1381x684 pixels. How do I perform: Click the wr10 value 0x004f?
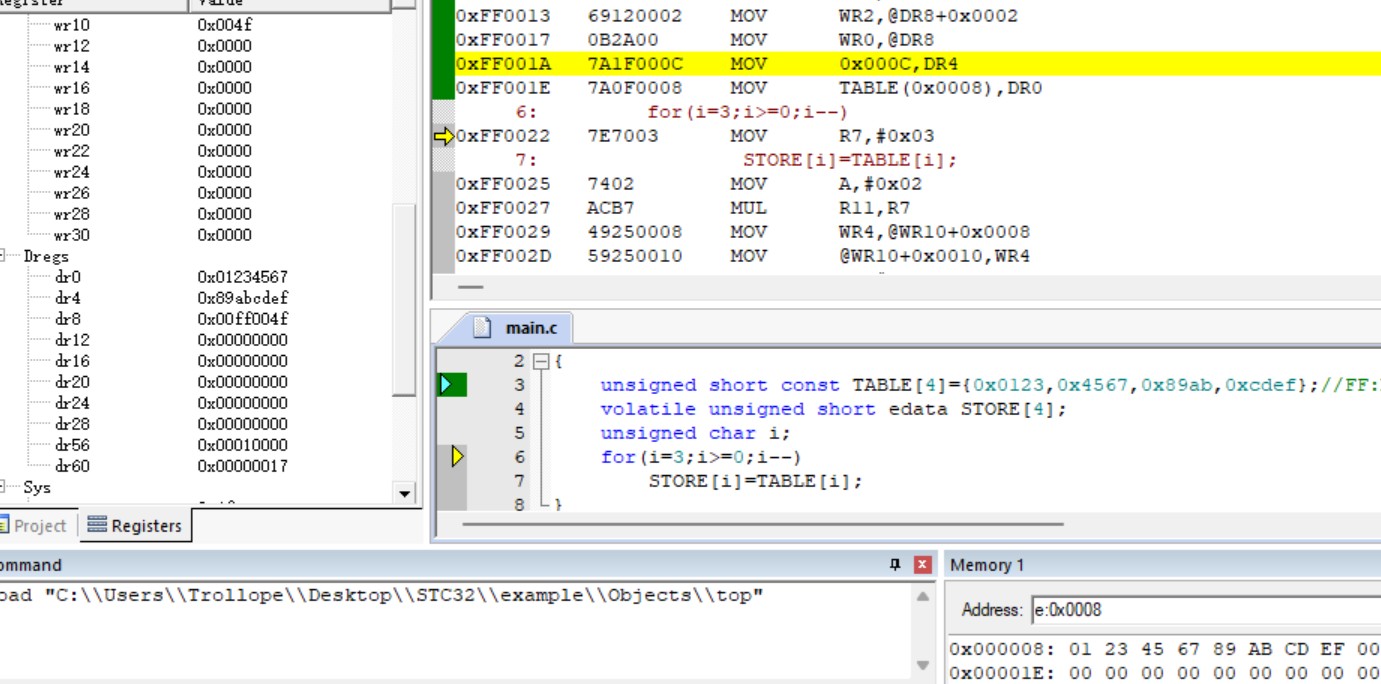click(x=224, y=24)
